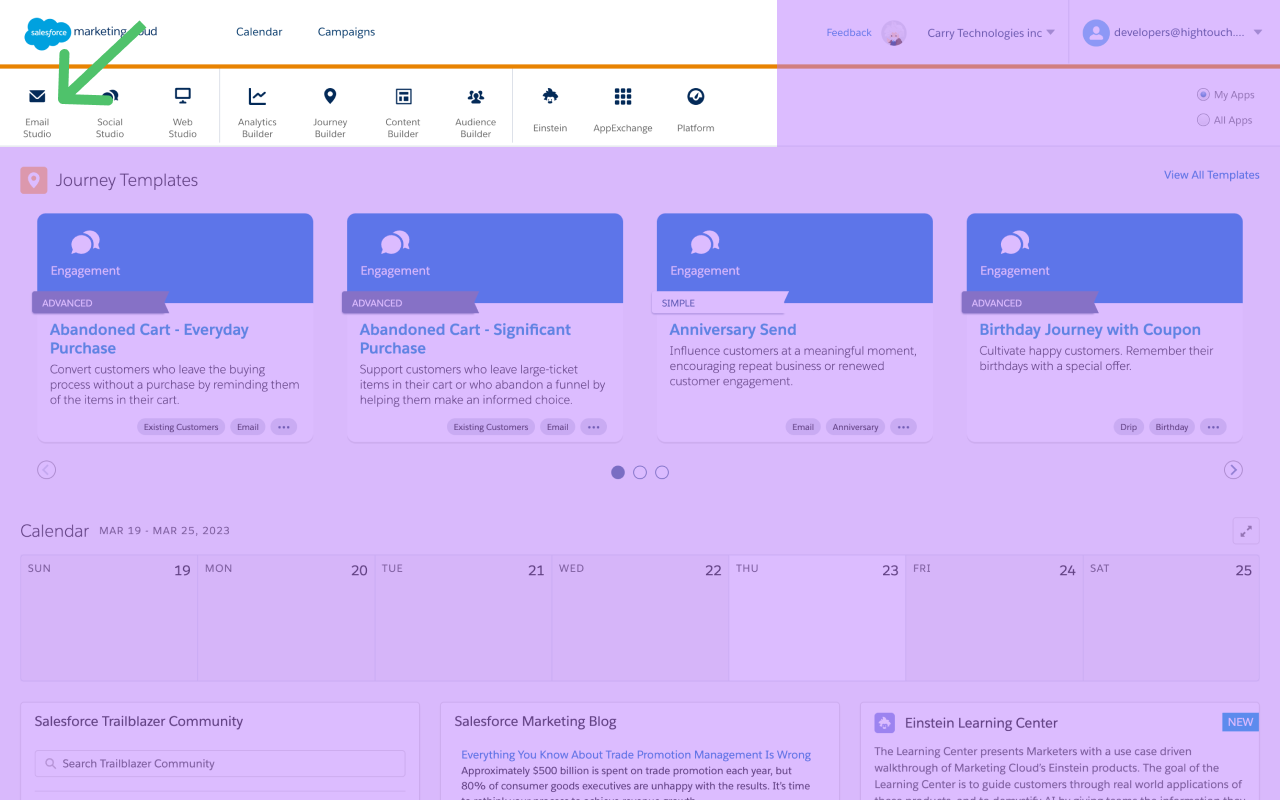The width and height of the screenshot is (1280, 801).
Task: Open Content Builder
Action: (x=403, y=111)
